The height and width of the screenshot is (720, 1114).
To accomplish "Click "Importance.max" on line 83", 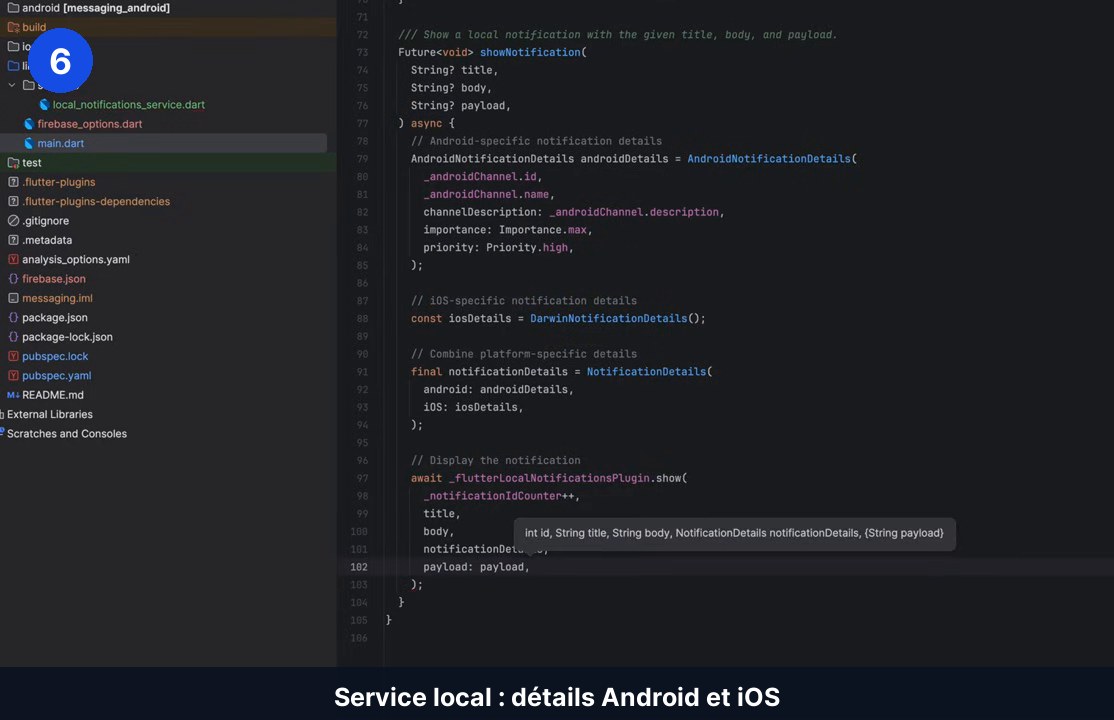I will pos(543,230).
